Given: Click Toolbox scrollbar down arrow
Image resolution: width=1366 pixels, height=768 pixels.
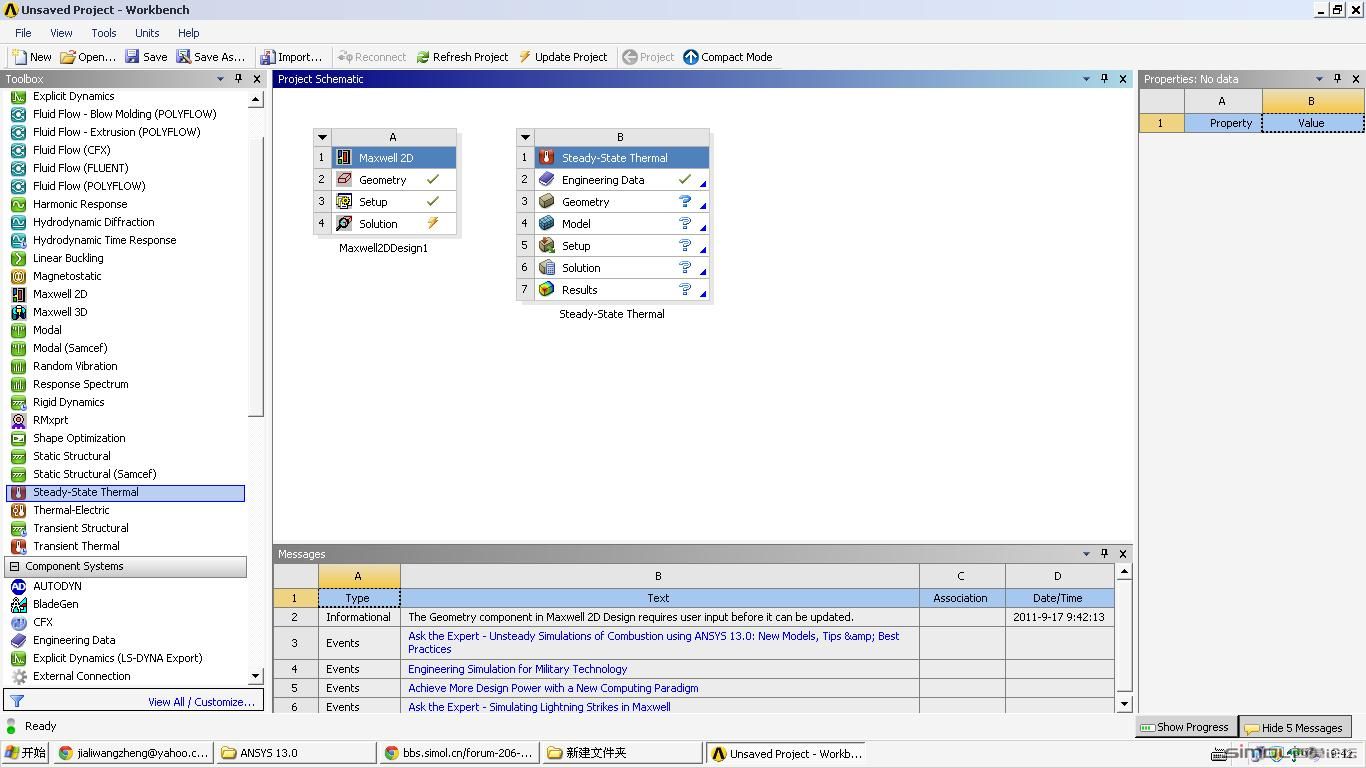Looking at the screenshot, I should pyautogui.click(x=256, y=676).
